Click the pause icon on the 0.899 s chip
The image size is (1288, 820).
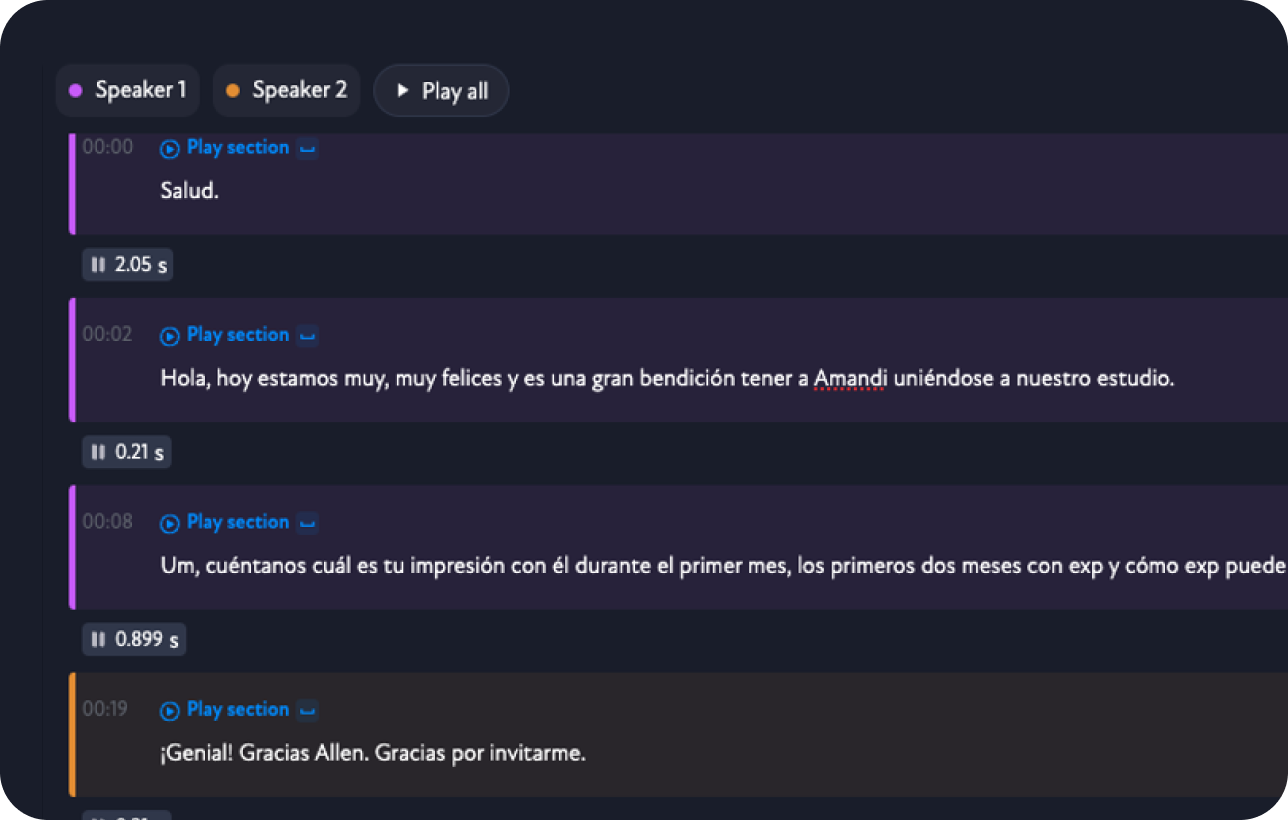pyautogui.click(x=97, y=639)
